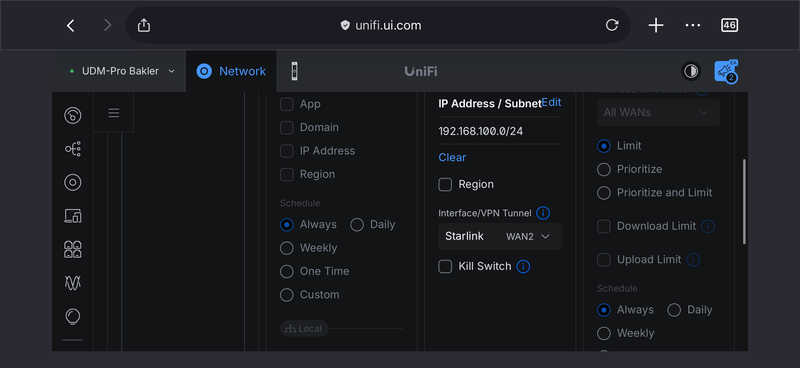The height and width of the screenshot is (368, 800).
Task: Select the Daily schedule radio in left panel
Action: click(x=357, y=225)
